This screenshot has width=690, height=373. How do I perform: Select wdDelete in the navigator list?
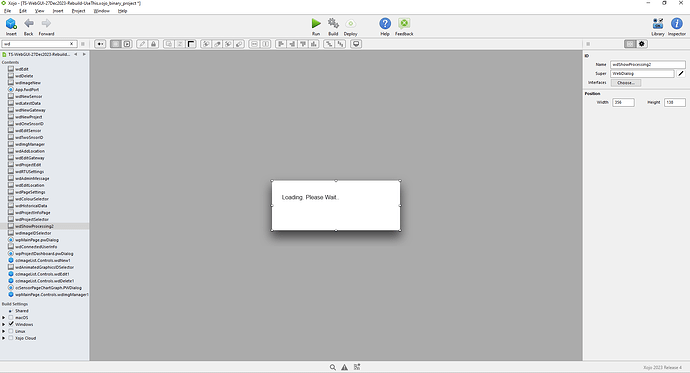coord(24,76)
